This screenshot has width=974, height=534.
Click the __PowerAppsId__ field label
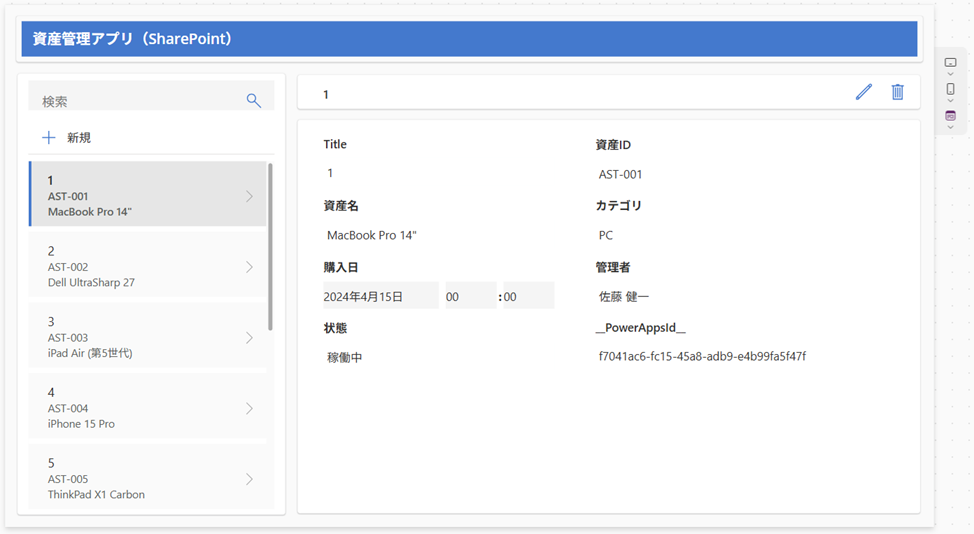click(640, 328)
